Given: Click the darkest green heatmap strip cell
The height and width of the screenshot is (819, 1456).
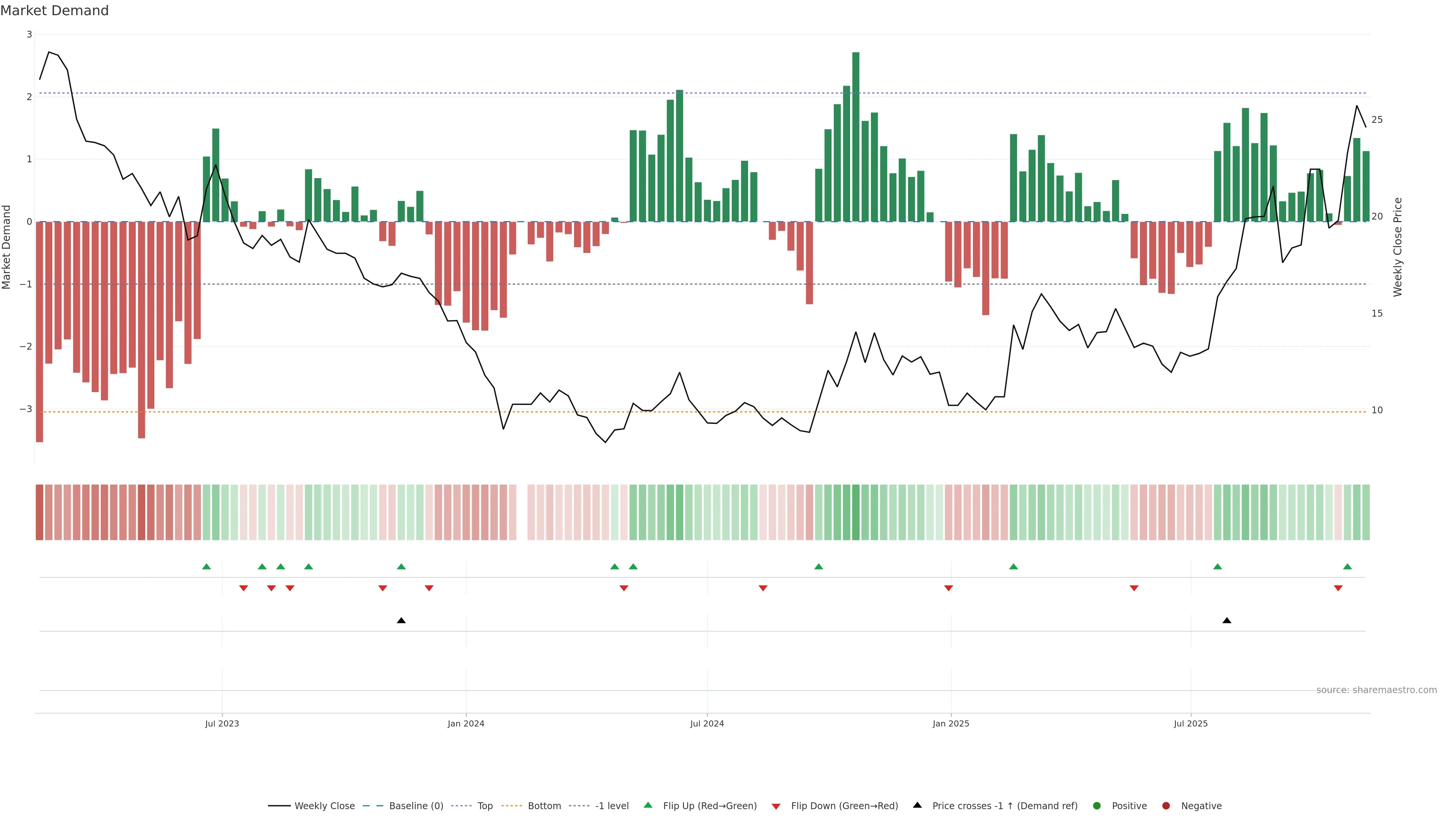Looking at the screenshot, I should pyautogui.click(x=856, y=512).
